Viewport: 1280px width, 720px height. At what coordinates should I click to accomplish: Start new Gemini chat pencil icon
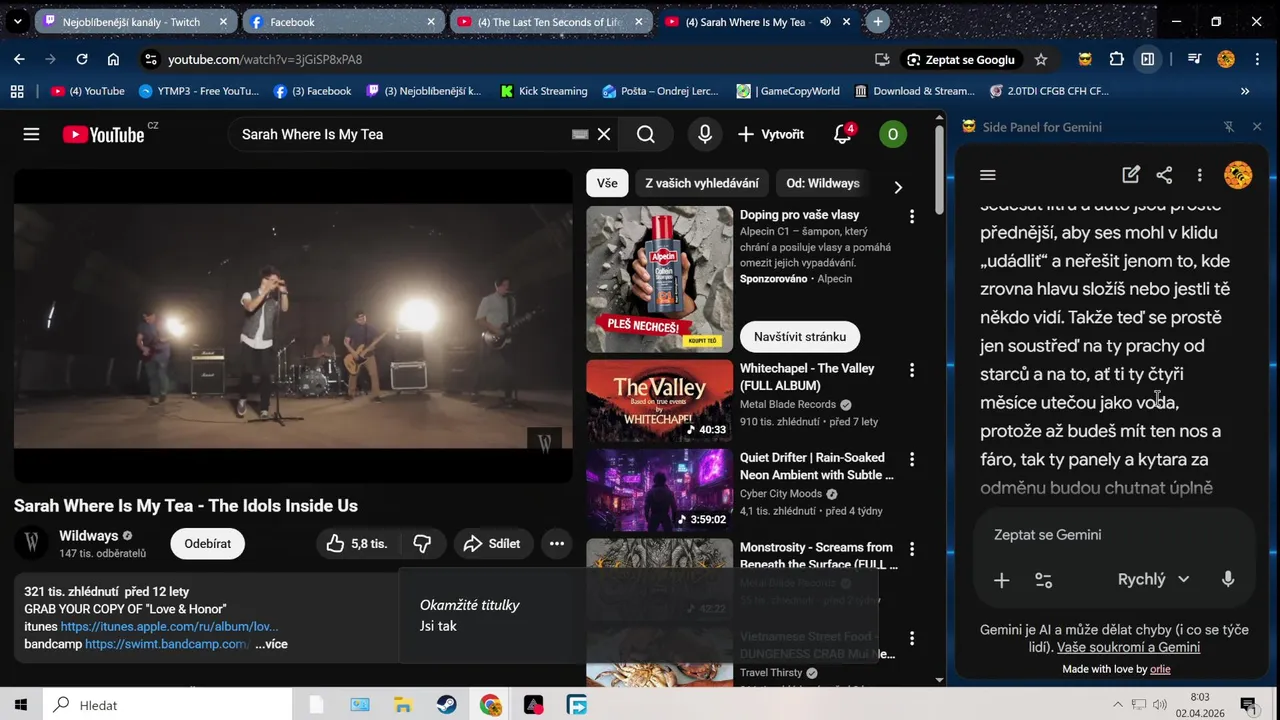(1131, 175)
